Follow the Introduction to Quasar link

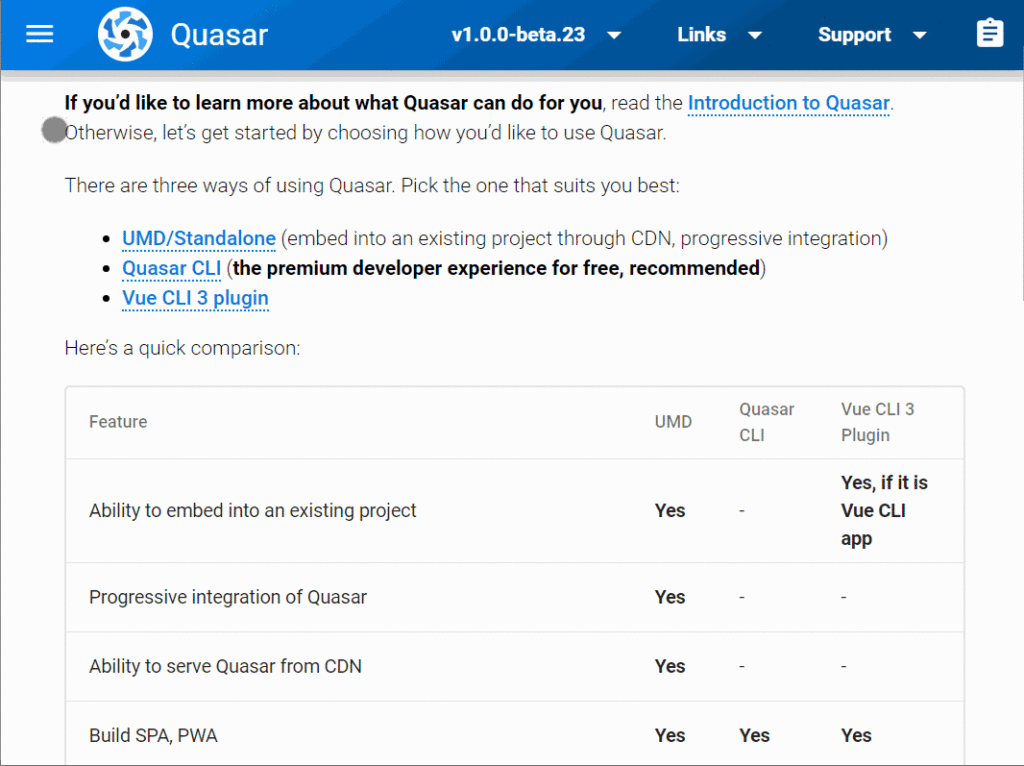(x=788, y=103)
